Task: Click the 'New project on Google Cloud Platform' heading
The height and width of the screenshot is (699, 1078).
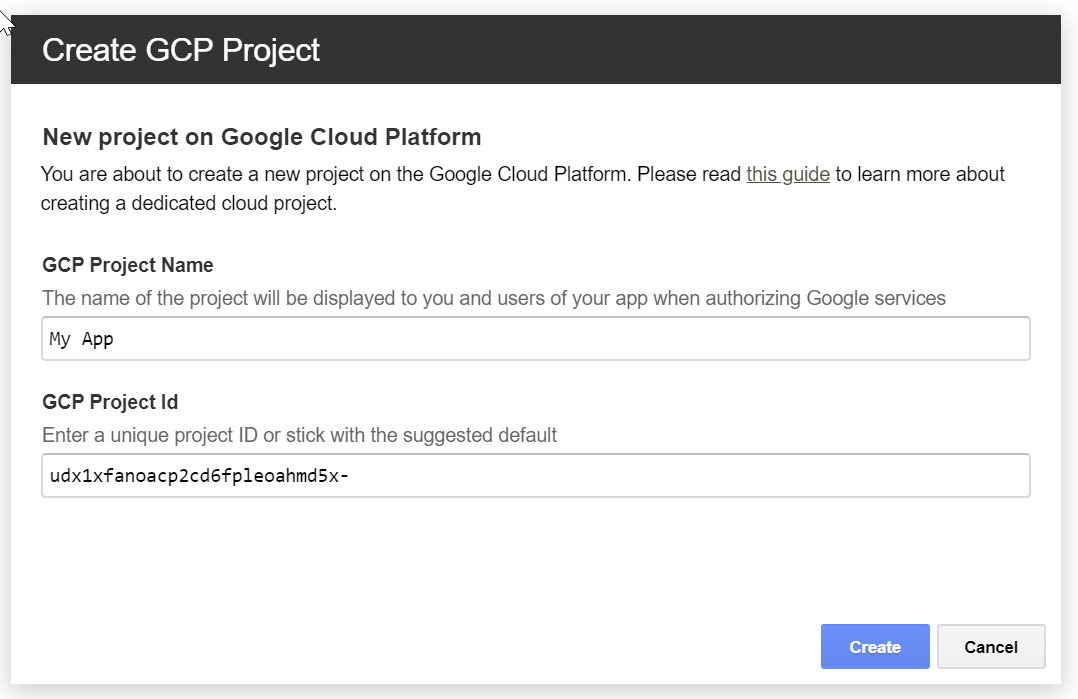Action: [x=262, y=137]
